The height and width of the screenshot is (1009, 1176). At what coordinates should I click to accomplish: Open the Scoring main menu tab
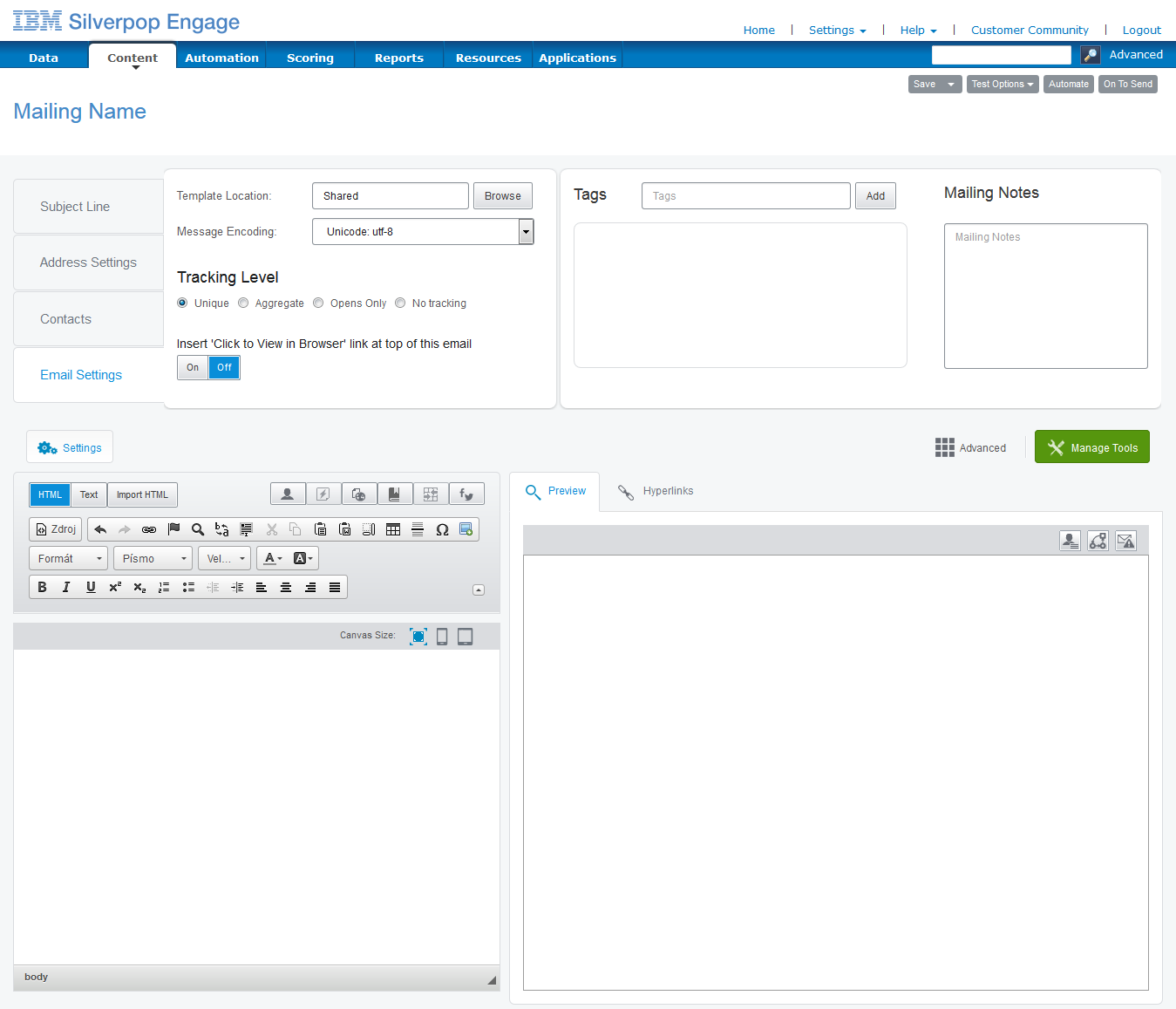pyautogui.click(x=310, y=58)
